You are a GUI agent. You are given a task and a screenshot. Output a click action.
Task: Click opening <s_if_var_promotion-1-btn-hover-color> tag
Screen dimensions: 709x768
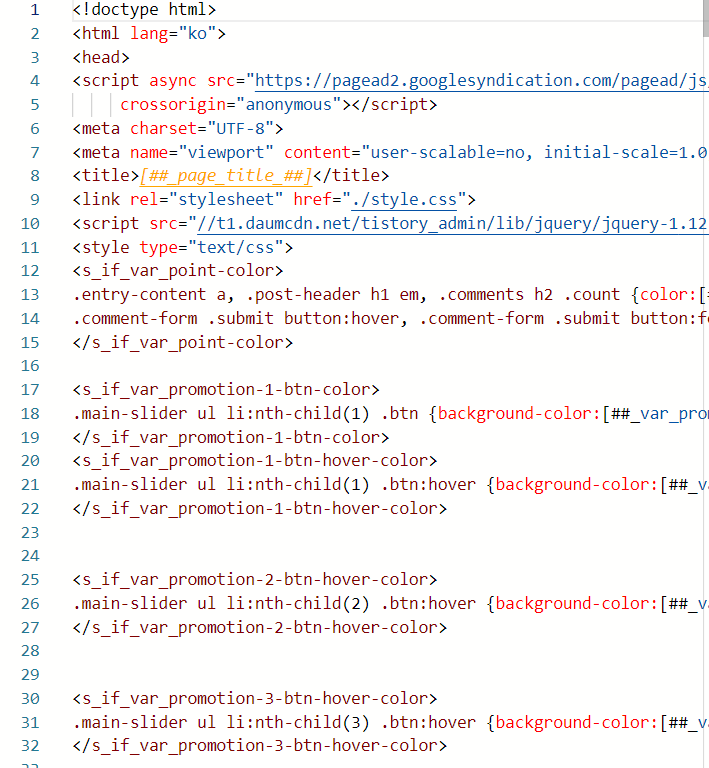[255, 461]
